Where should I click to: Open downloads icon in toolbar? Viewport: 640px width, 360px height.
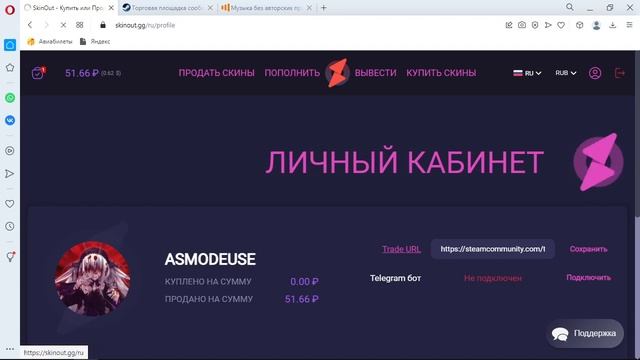[x=613, y=25]
